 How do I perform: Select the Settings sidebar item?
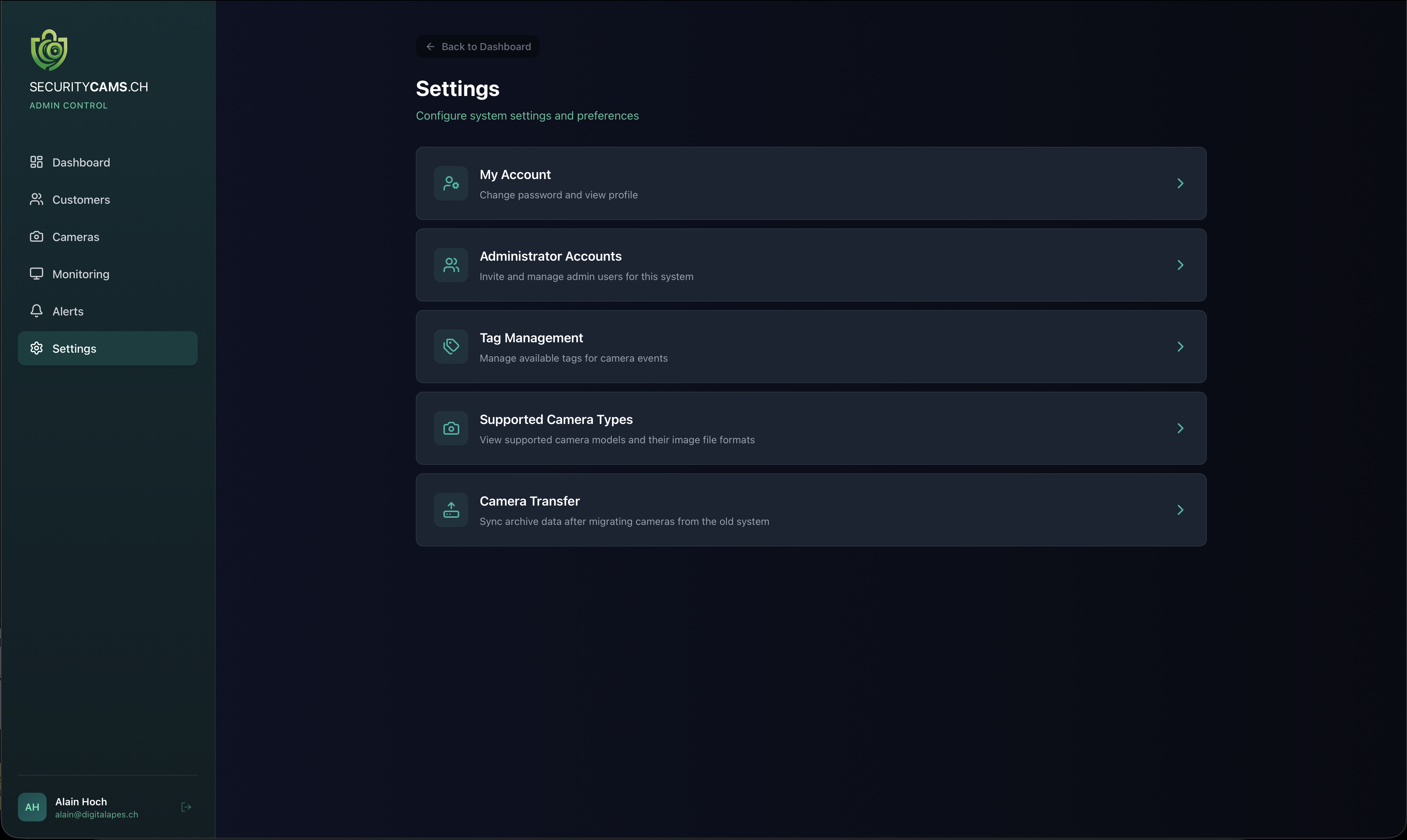tap(74, 349)
